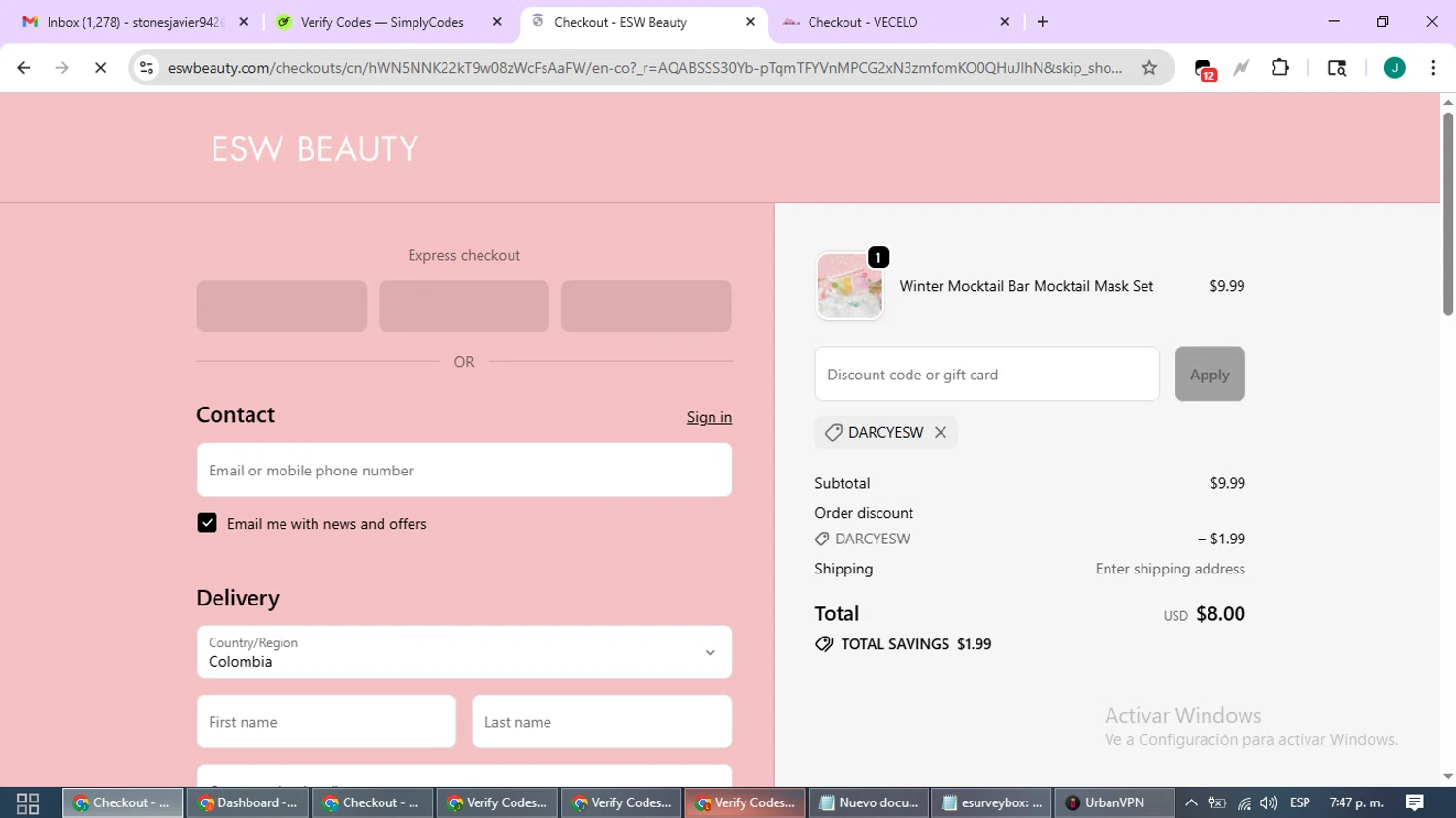The image size is (1456, 818).
Task: Open a new browser tab
Action: (x=1042, y=22)
